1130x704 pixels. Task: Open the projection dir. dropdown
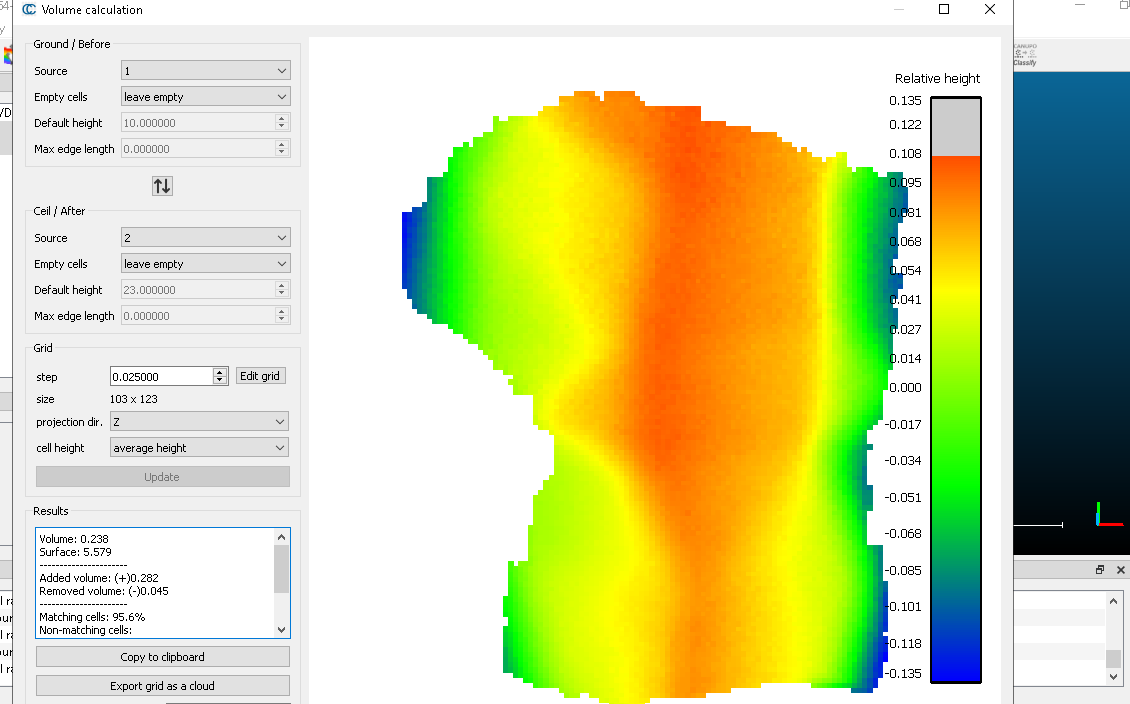pos(199,422)
